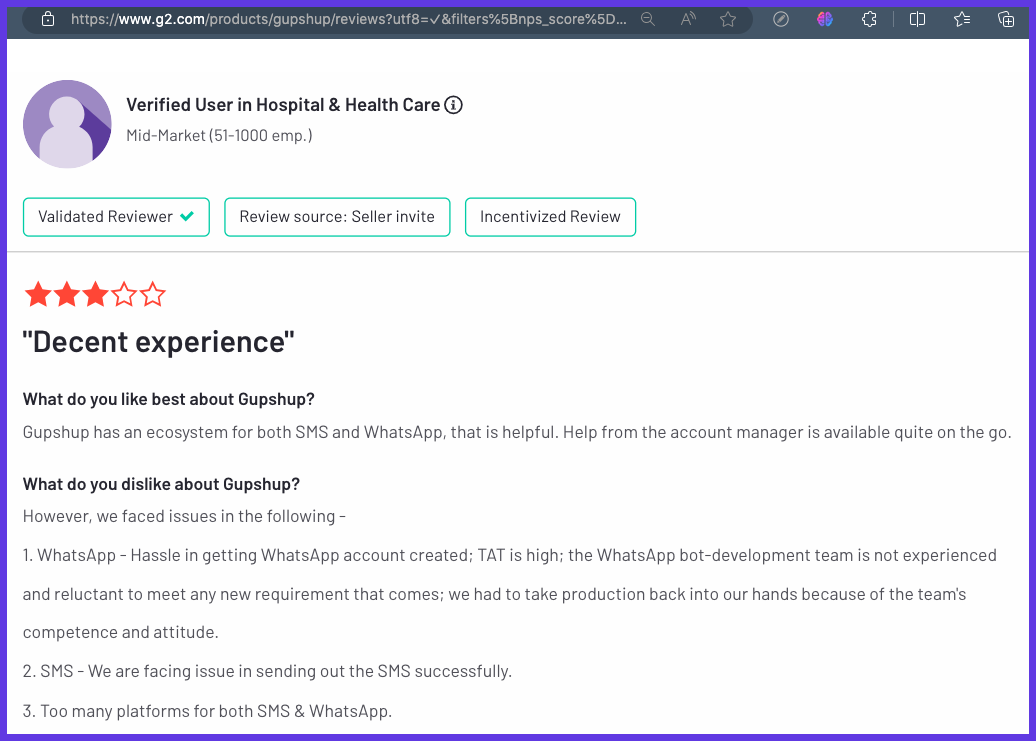1036x741 pixels.
Task: Click the line "competence and attitude."
Action: pyautogui.click(x=120, y=633)
